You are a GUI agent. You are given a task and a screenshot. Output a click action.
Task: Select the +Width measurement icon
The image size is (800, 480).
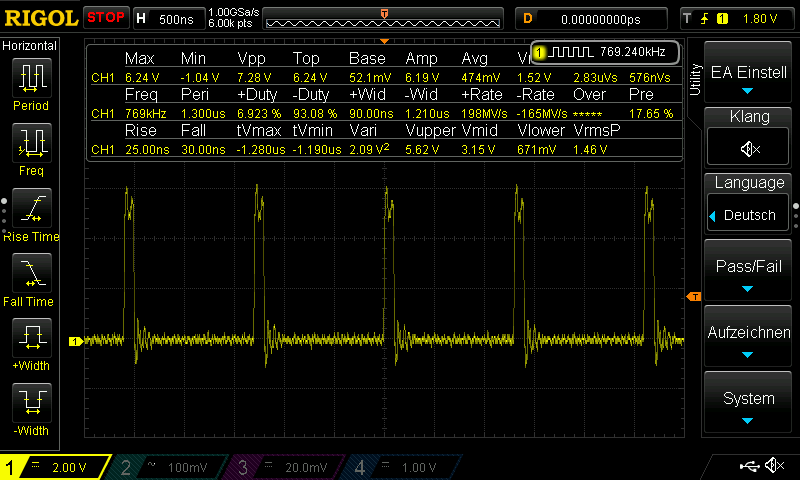(x=32, y=337)
